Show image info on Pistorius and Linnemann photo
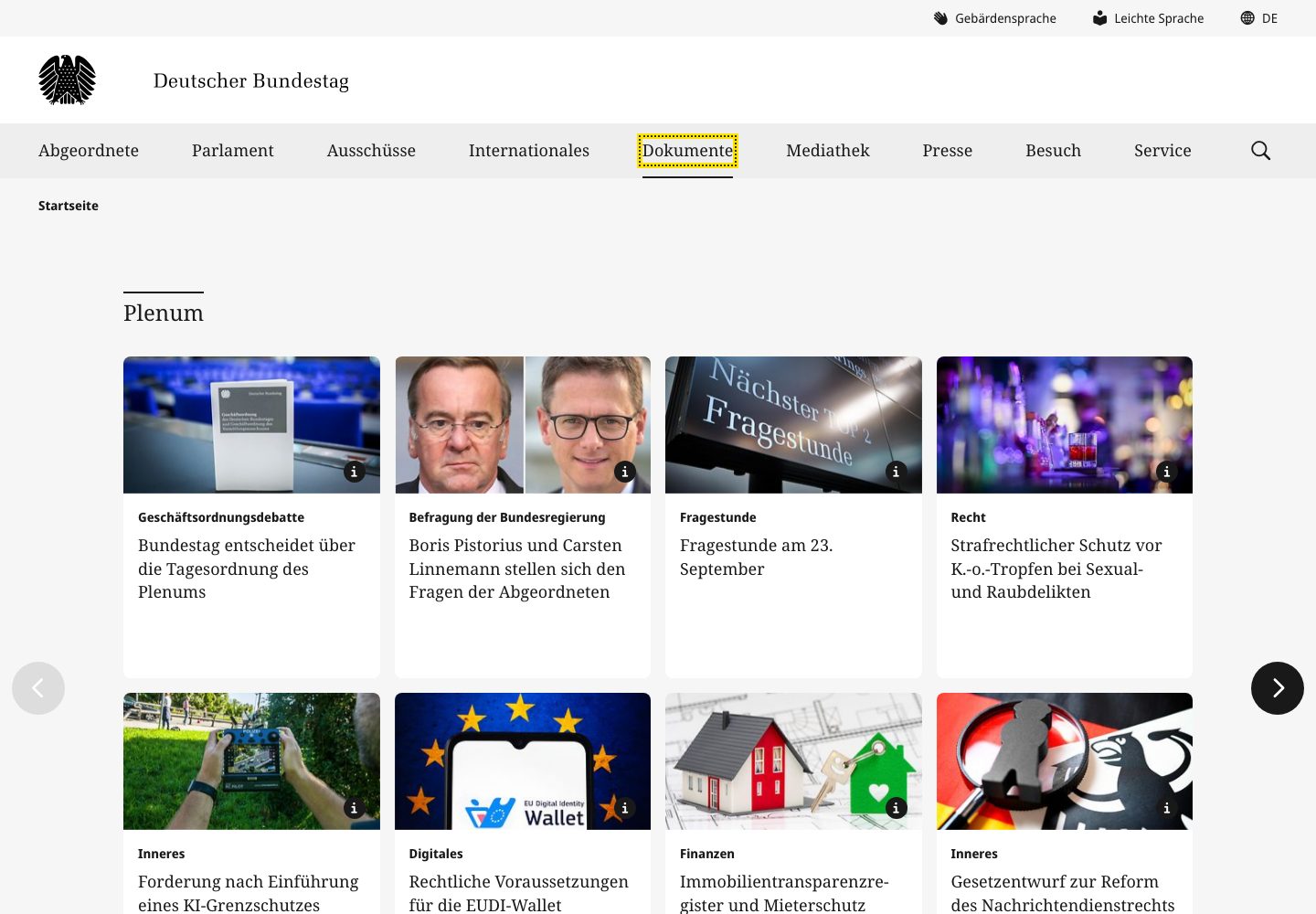 click(624, 472)
